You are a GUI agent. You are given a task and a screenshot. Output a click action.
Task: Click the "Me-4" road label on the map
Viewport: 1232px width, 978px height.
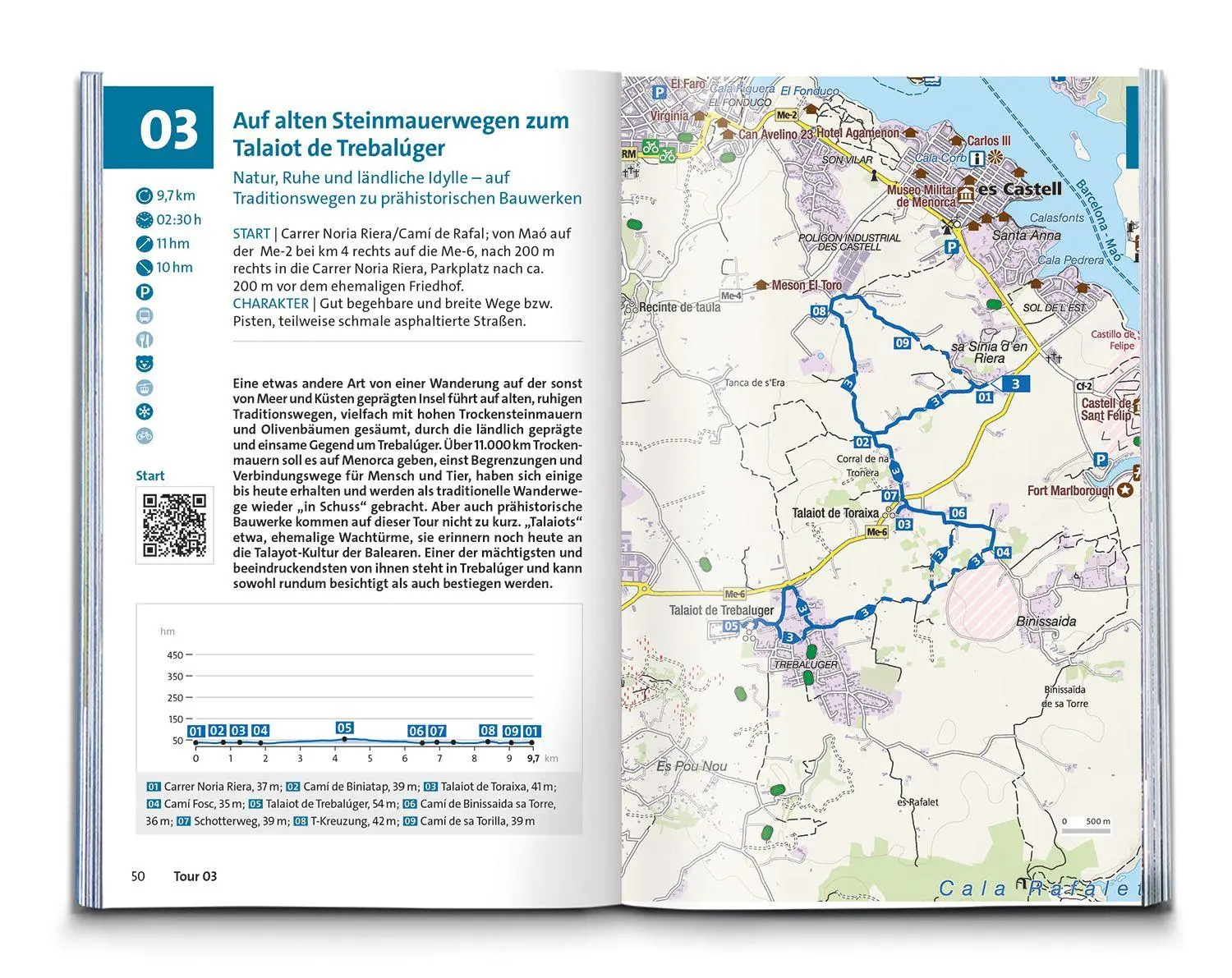730,296
